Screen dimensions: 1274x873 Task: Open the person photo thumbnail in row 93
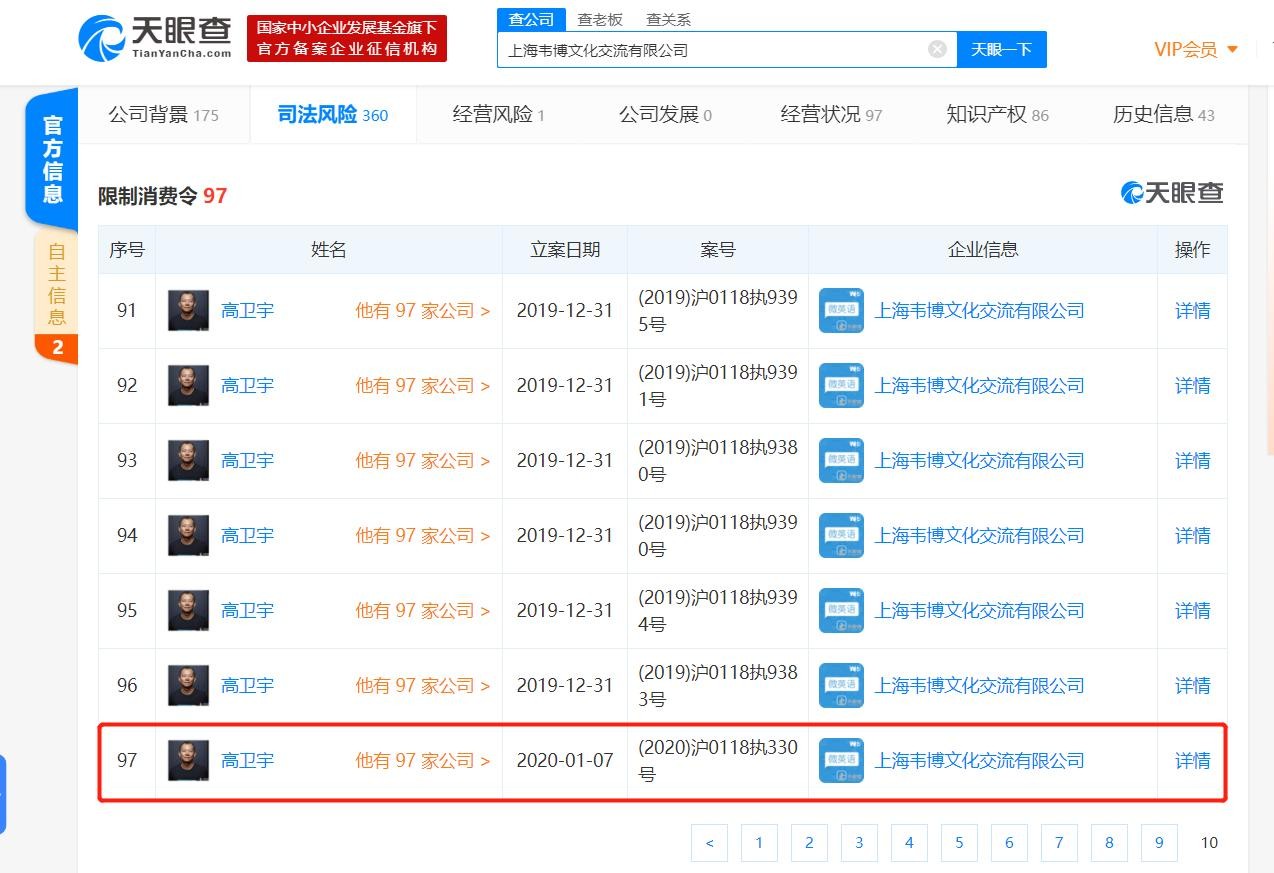click(188, 461)
